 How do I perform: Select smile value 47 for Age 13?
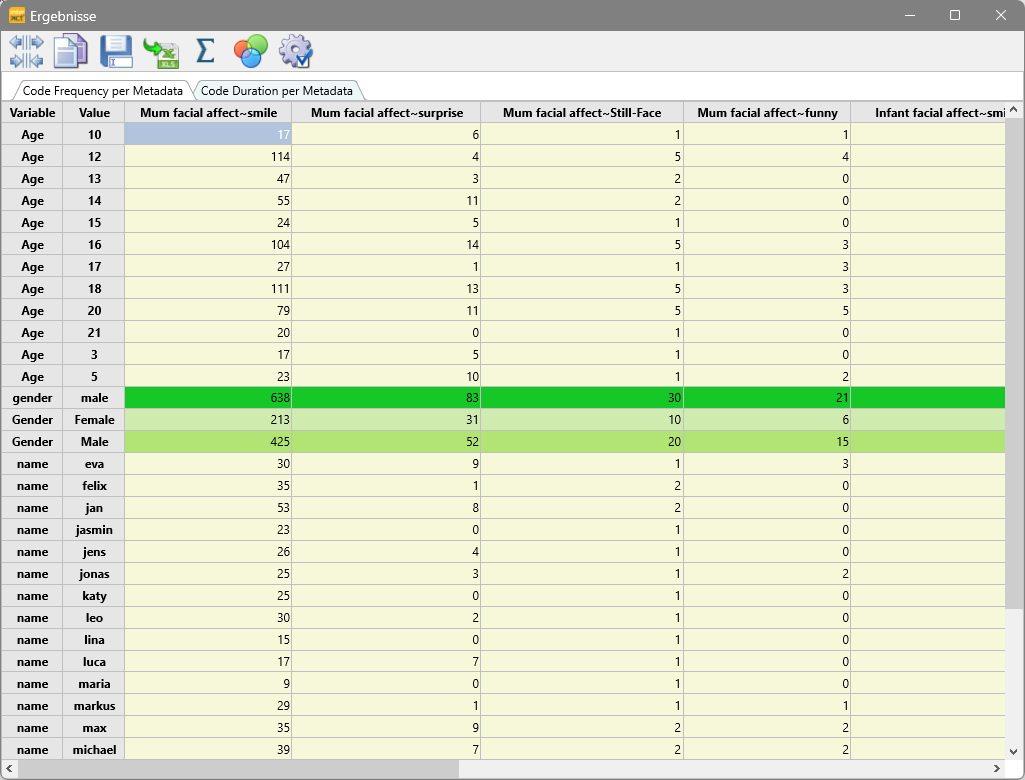[x=208, y=178]
